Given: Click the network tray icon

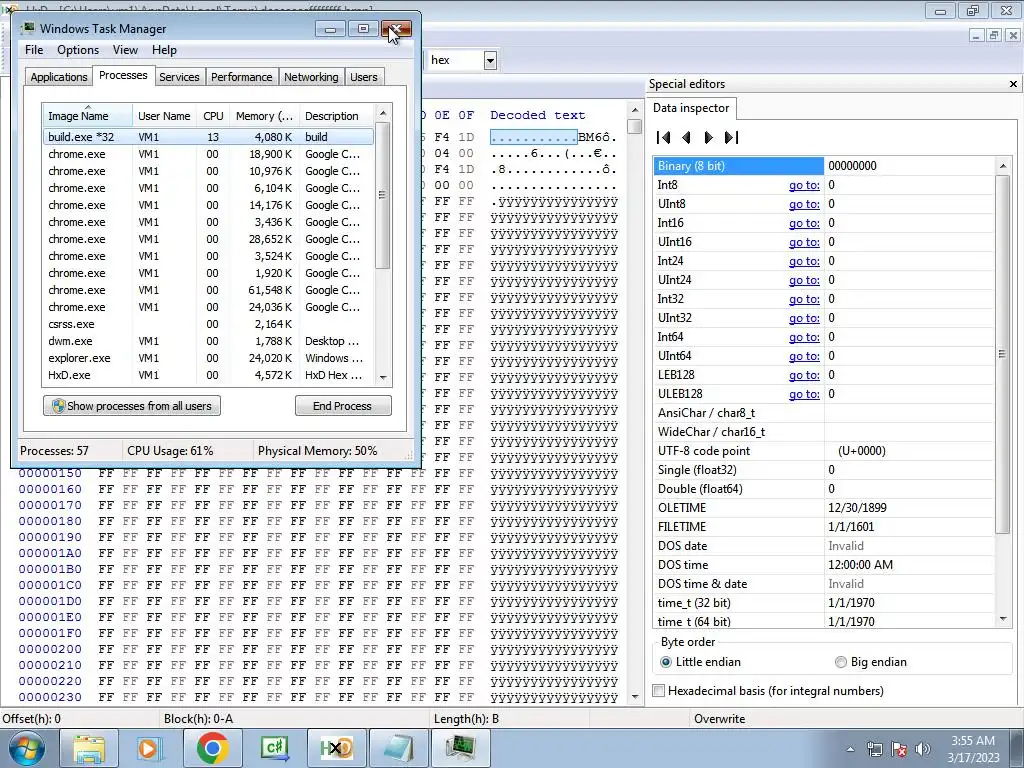Looking at the screenshot, I should [874, 749].
